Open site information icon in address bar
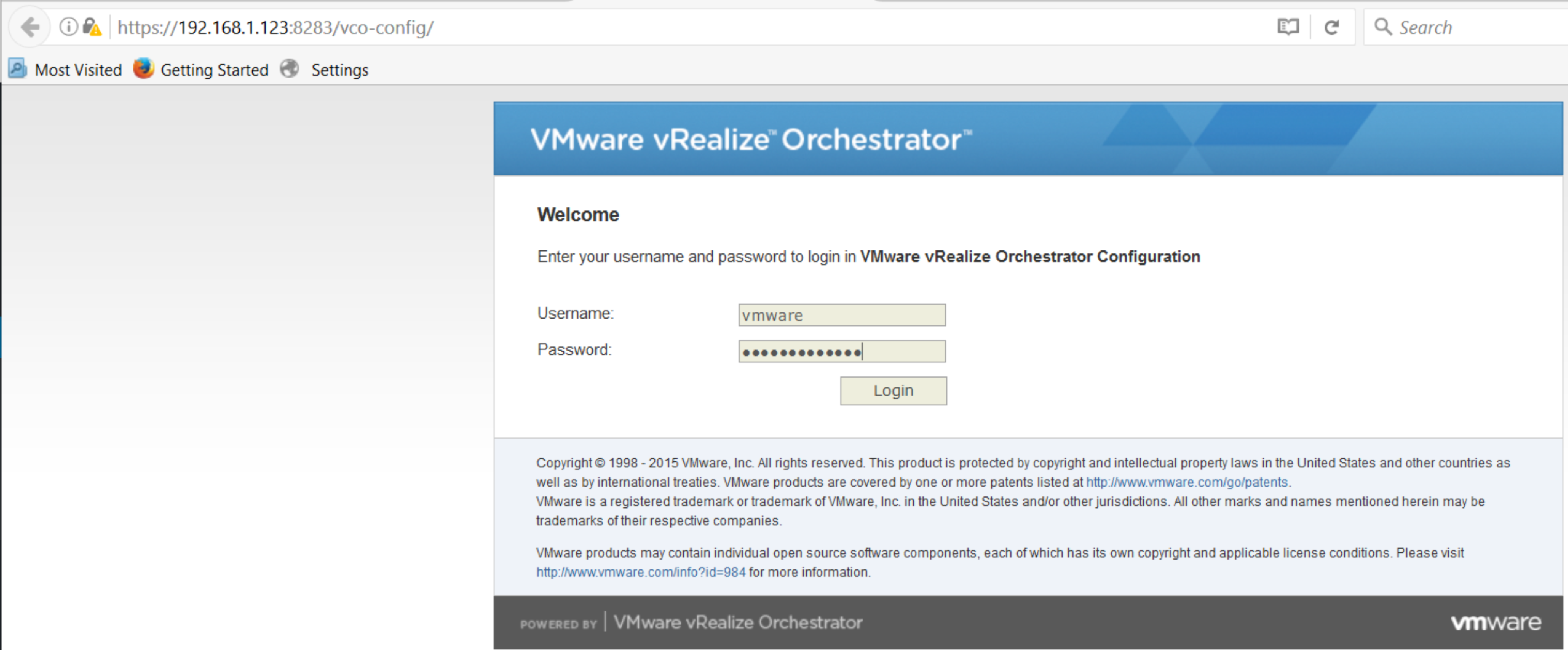Screen dimensions: 1568x650 point(69,28)
